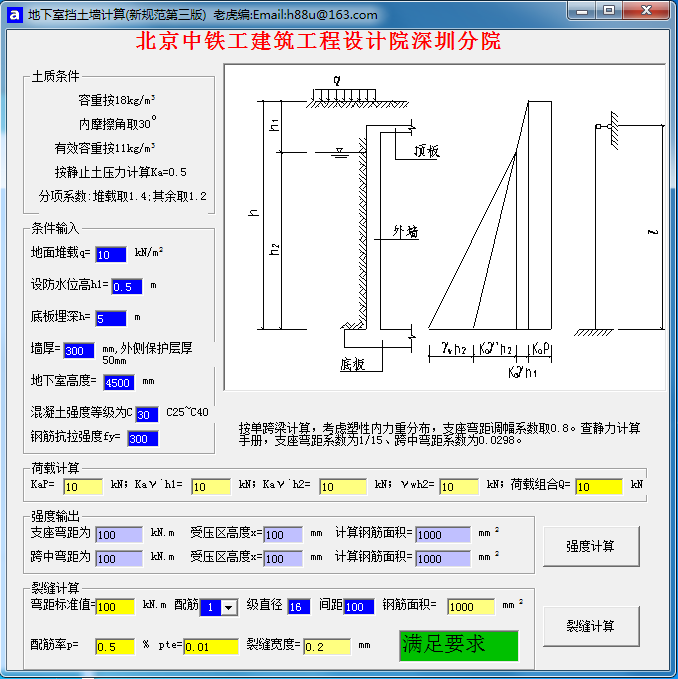Click 计算钢筋面积 field in 跨中 row
Viewport: 678px width, 679px height.
point(443,559)
